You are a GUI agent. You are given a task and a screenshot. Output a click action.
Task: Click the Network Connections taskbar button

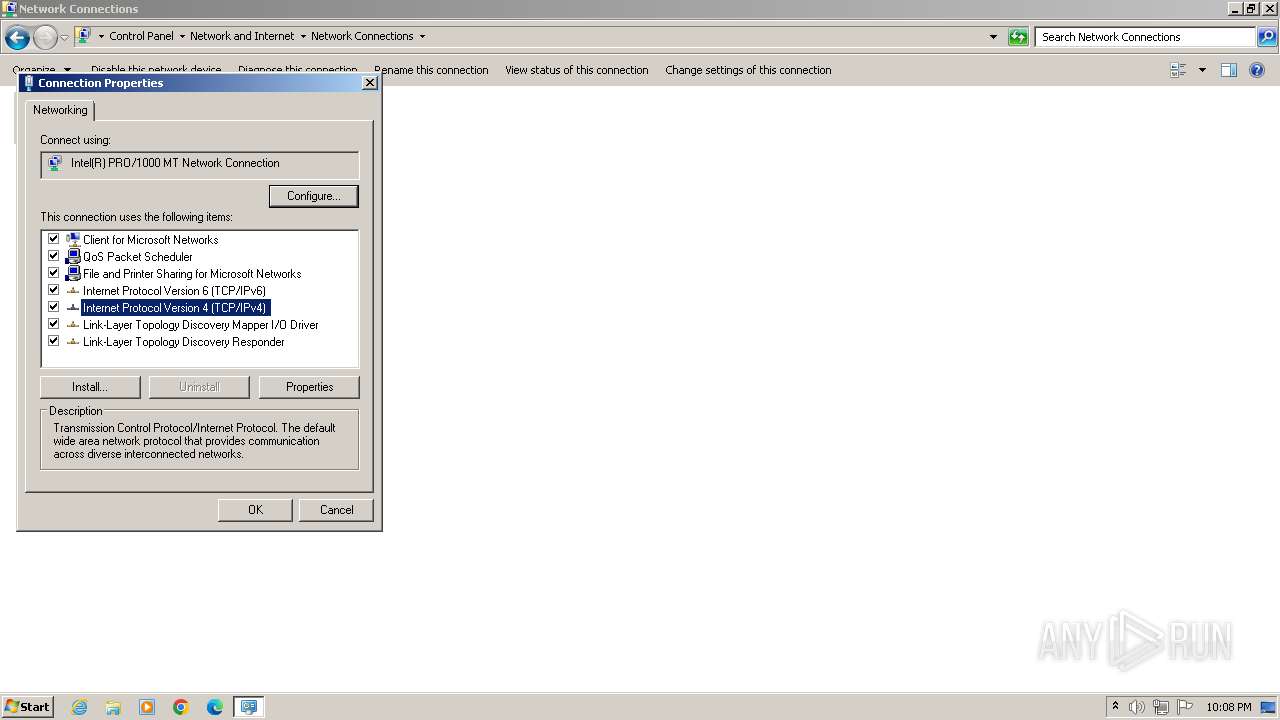click(248, 707)
